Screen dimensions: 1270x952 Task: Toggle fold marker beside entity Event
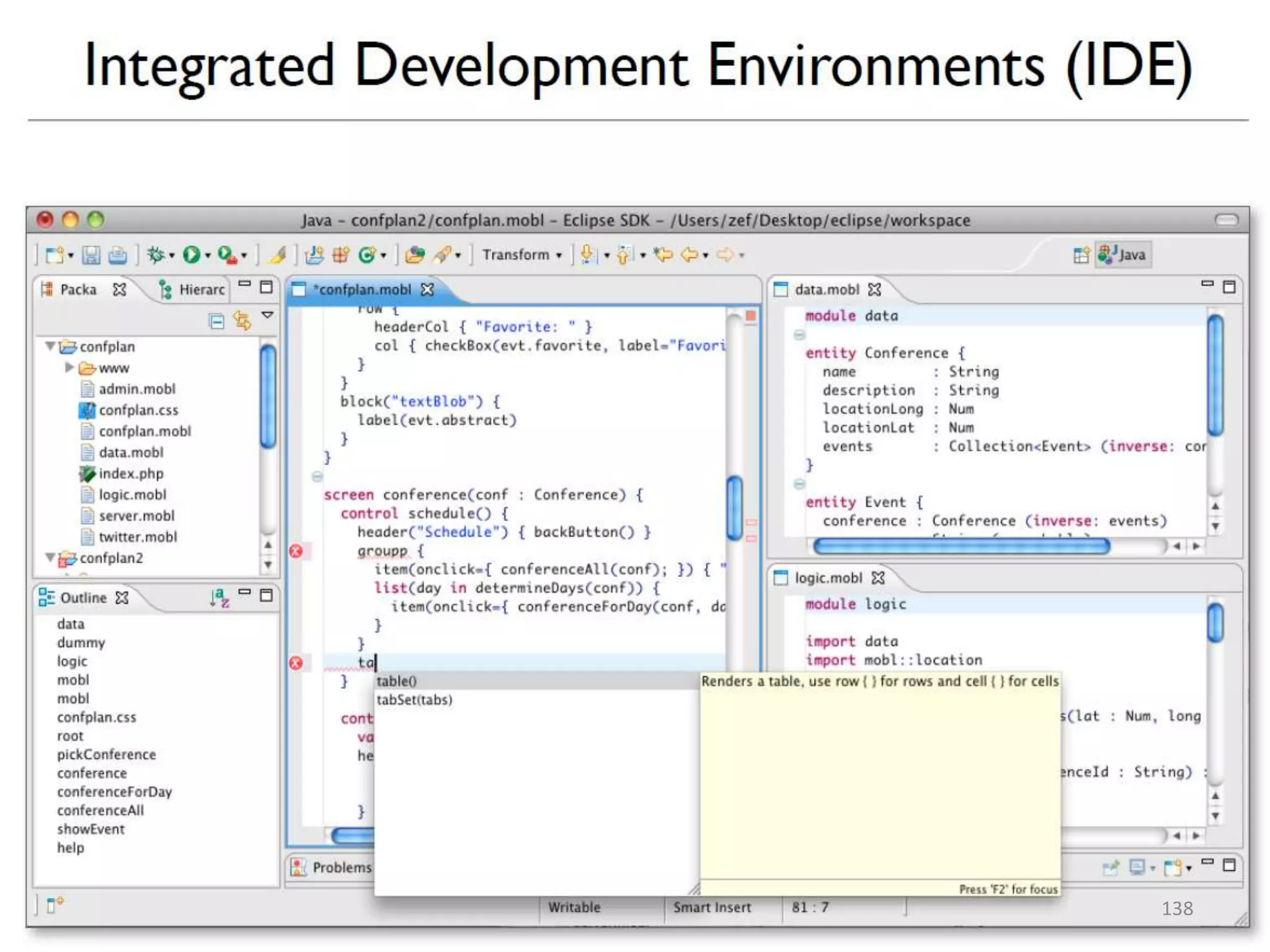pyautogui.click(x=799, y=483)
